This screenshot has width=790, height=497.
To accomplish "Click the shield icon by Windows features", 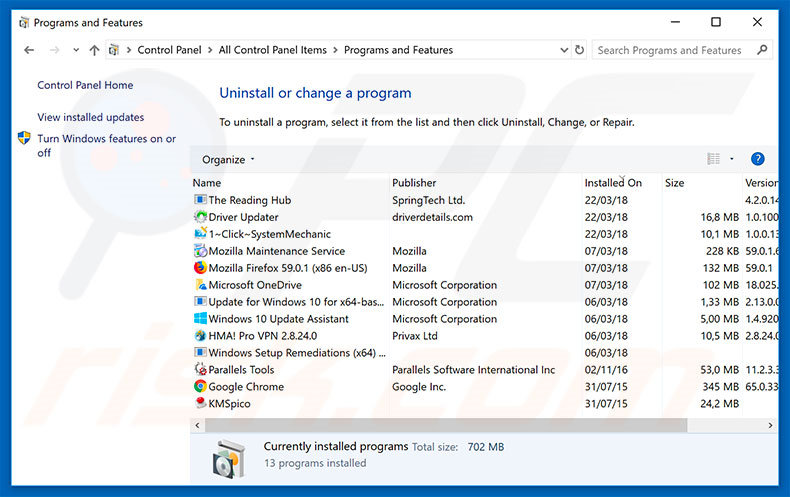I will click(x=24, y=138).
